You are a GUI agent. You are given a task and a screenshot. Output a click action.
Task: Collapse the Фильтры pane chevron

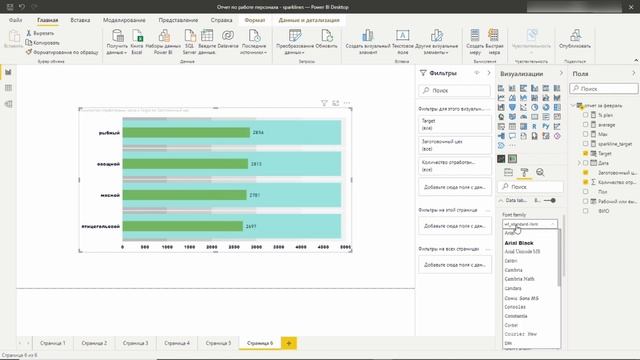[x=489, y=73]
